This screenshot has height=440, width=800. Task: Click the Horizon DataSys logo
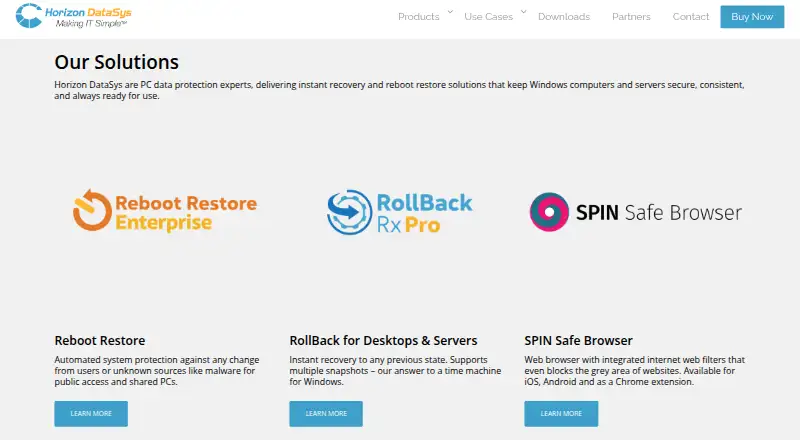click(x=73, y=16)
